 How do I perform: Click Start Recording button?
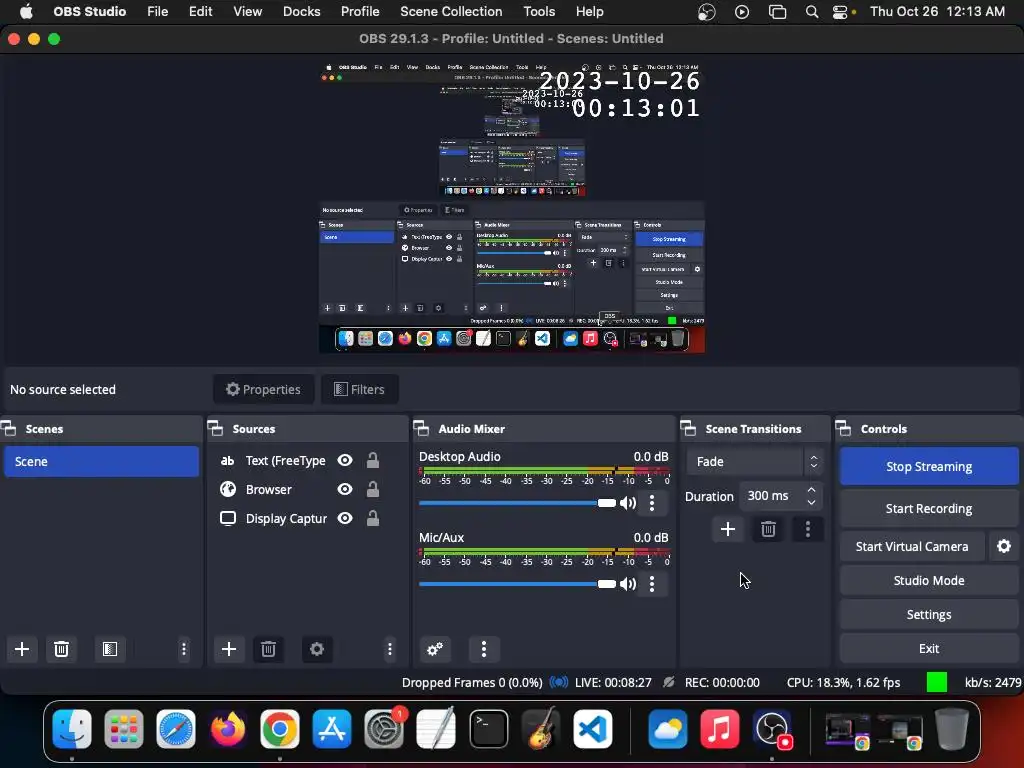click(929, 508)
